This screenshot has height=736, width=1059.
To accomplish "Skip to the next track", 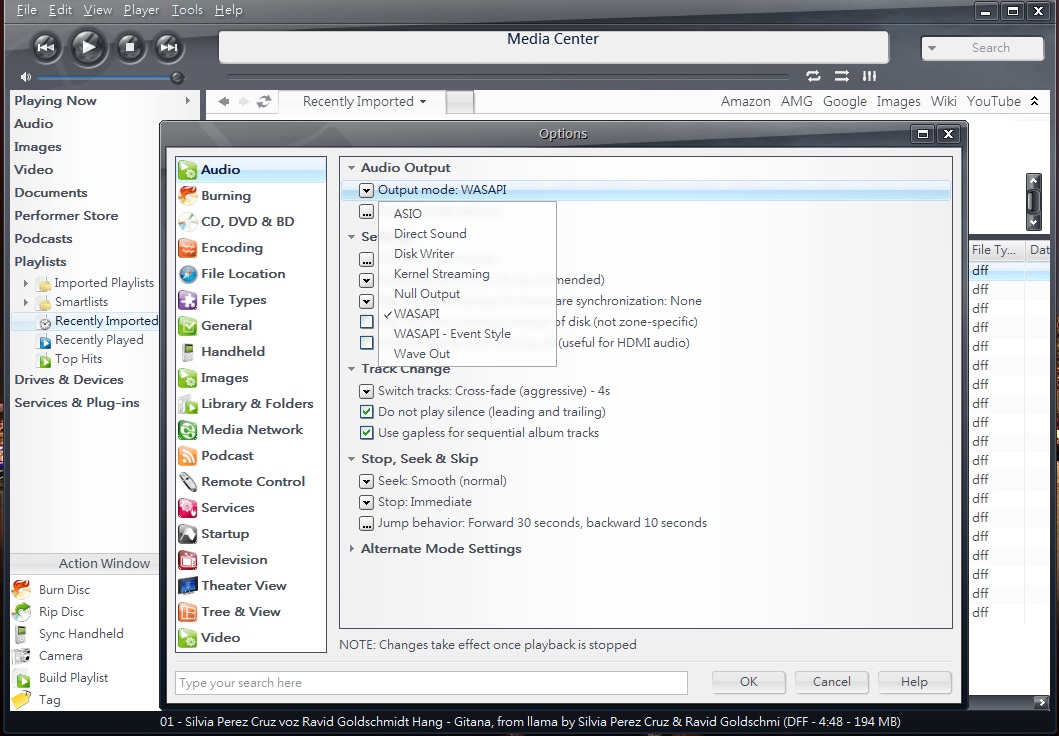I will click(x=169, y=46).
